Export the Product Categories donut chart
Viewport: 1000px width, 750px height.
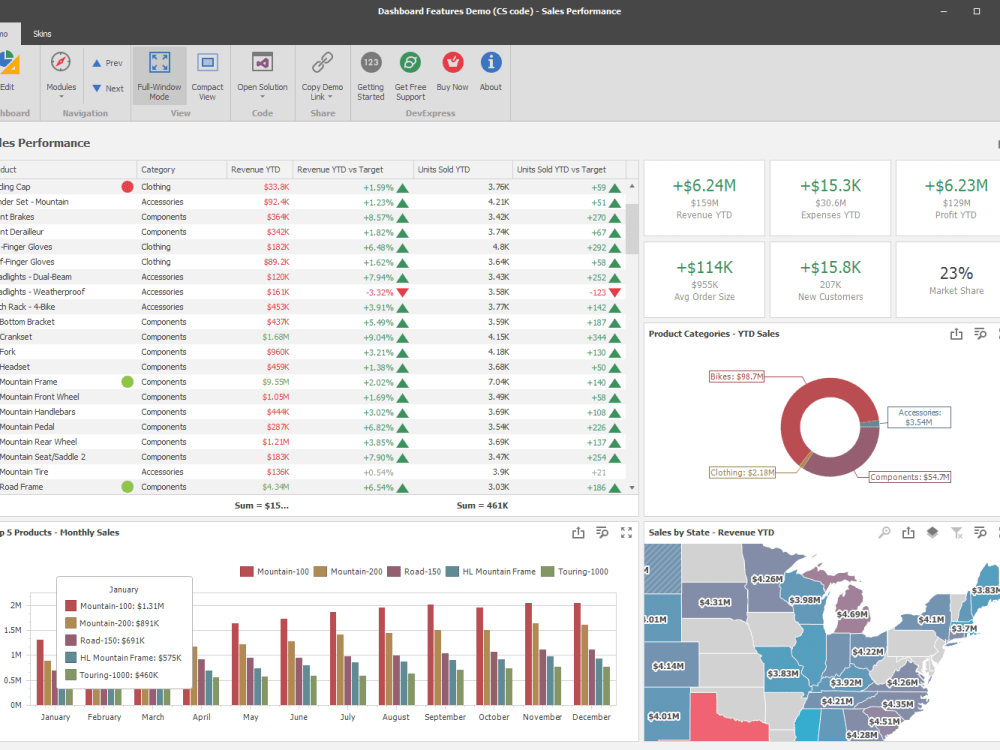click(x=956, y=334)
